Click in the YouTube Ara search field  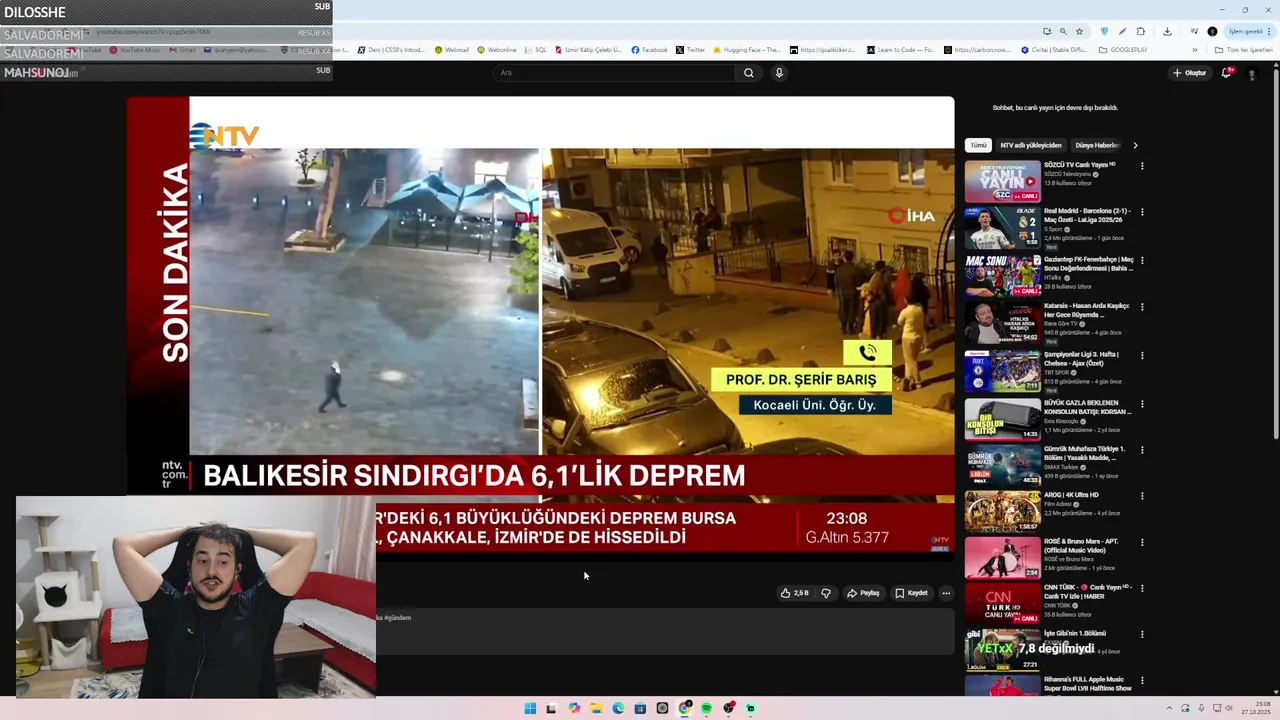click(615, 73)
